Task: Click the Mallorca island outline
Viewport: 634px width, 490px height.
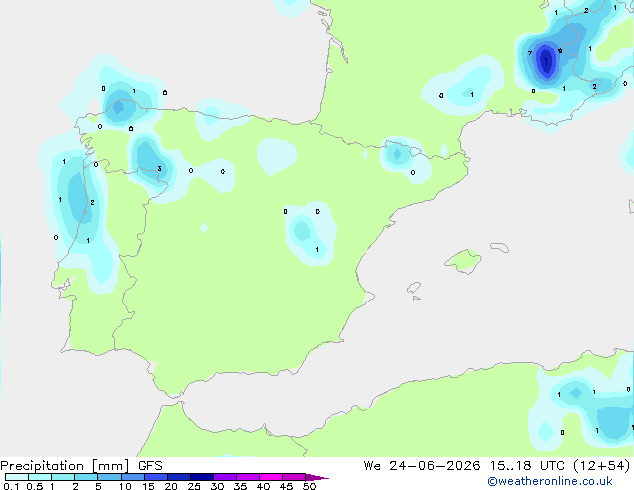Action: click(463, 261)
